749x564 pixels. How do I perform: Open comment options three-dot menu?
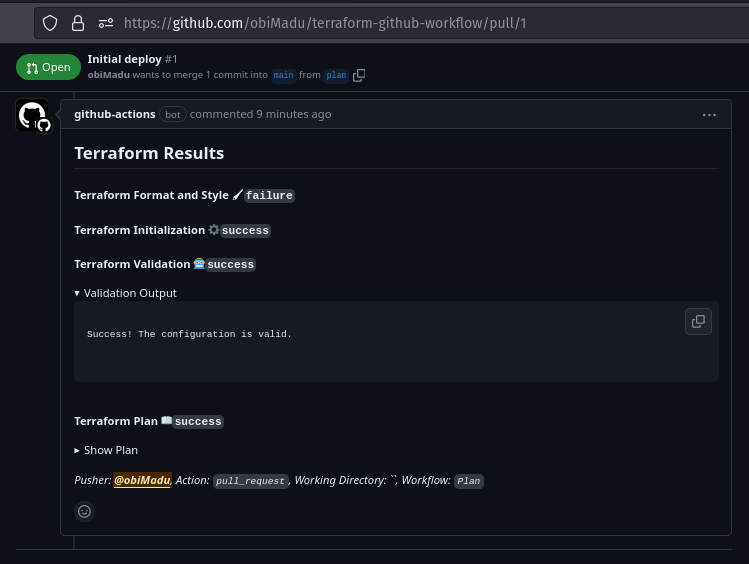(709, 115)
